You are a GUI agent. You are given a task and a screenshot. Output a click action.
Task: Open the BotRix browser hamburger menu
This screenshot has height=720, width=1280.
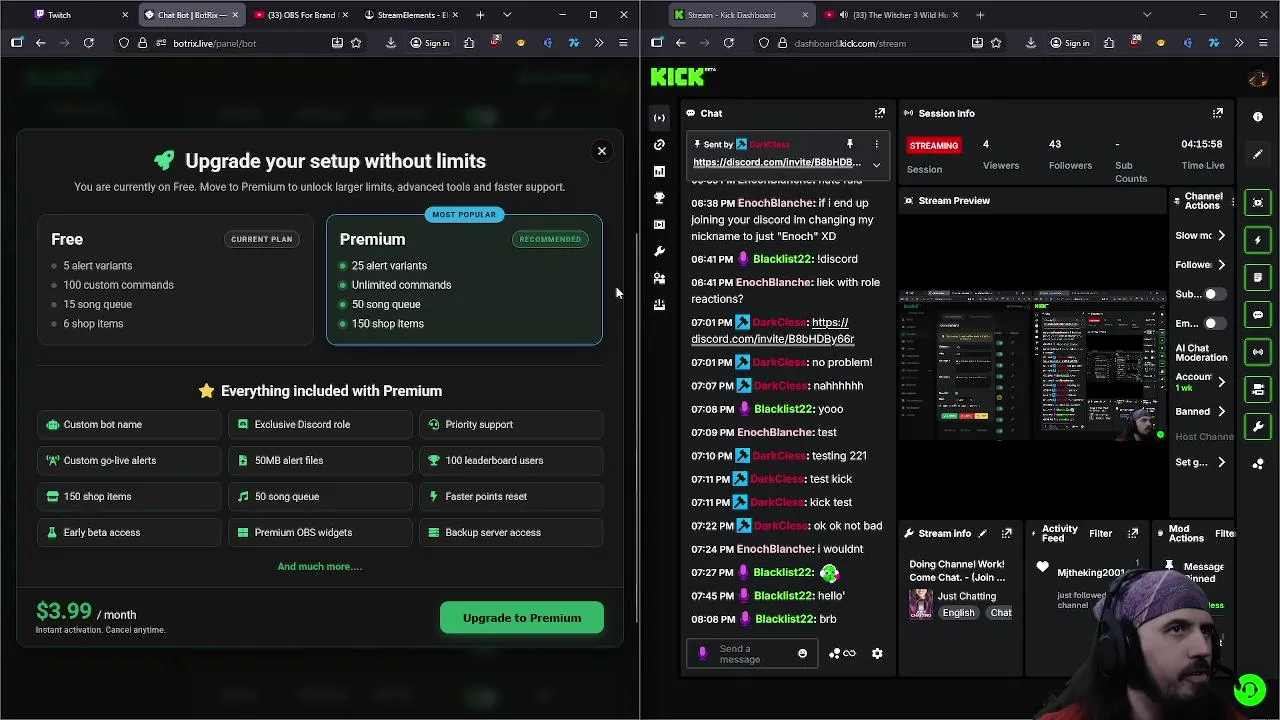[623, 43]
